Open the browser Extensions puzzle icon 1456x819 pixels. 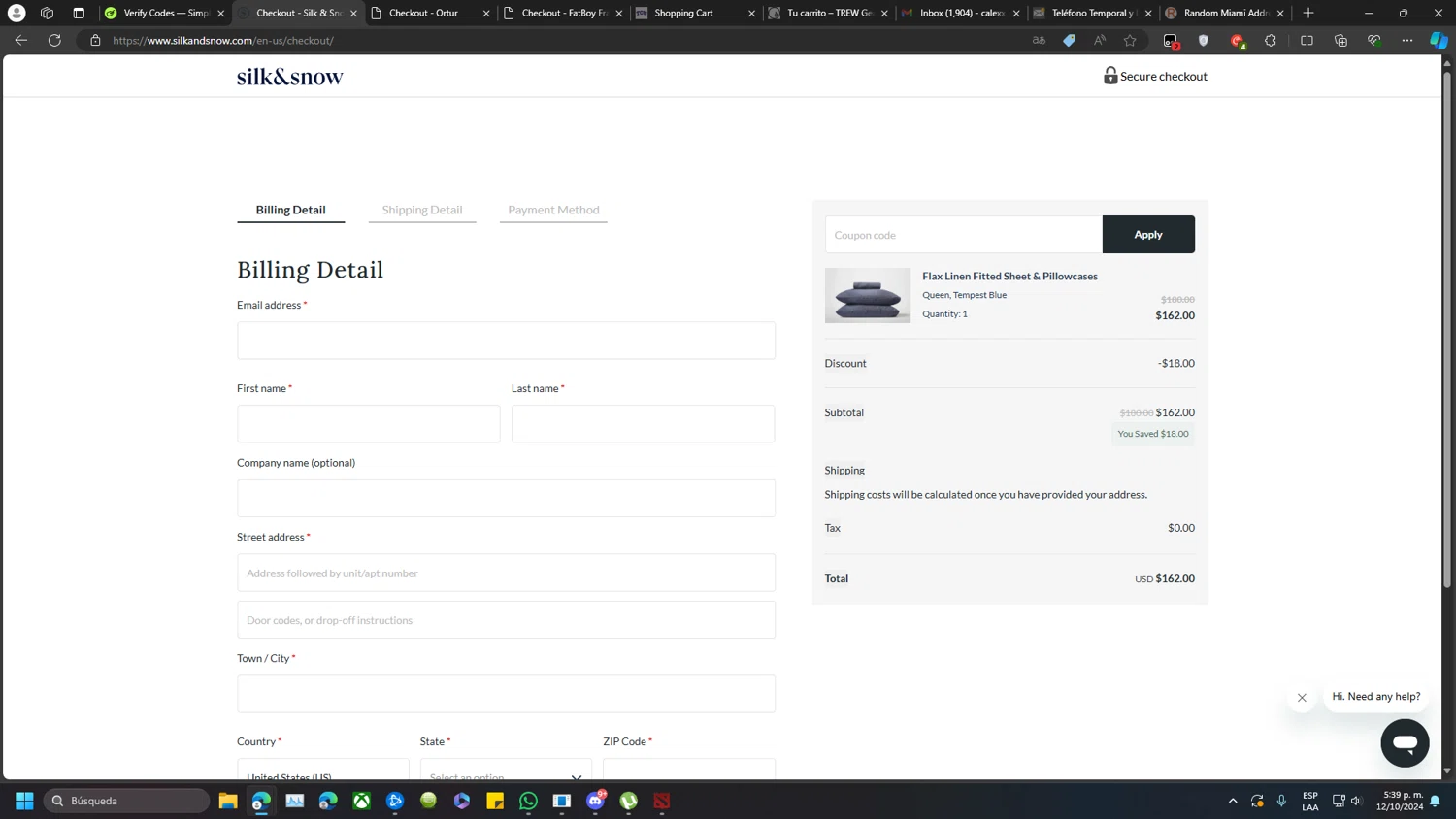[x=1271, y=41]
